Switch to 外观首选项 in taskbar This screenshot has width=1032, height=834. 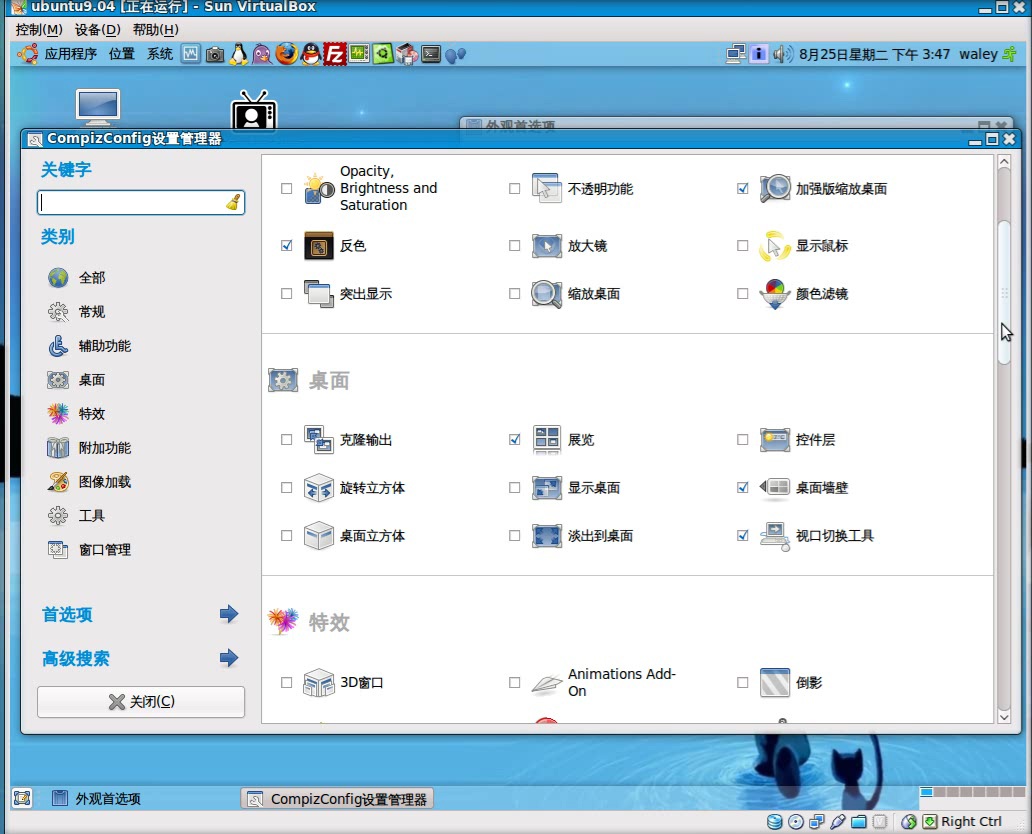[97, 798]
